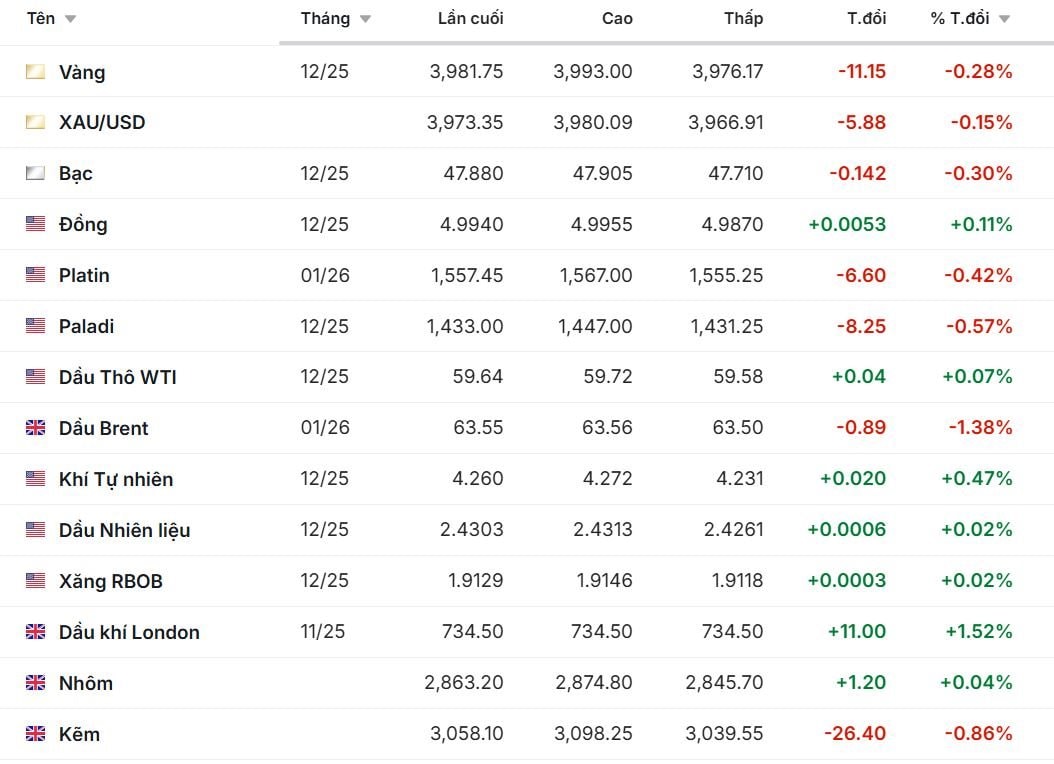Click the gold icon beside XAU/USD

coord(36,123)
